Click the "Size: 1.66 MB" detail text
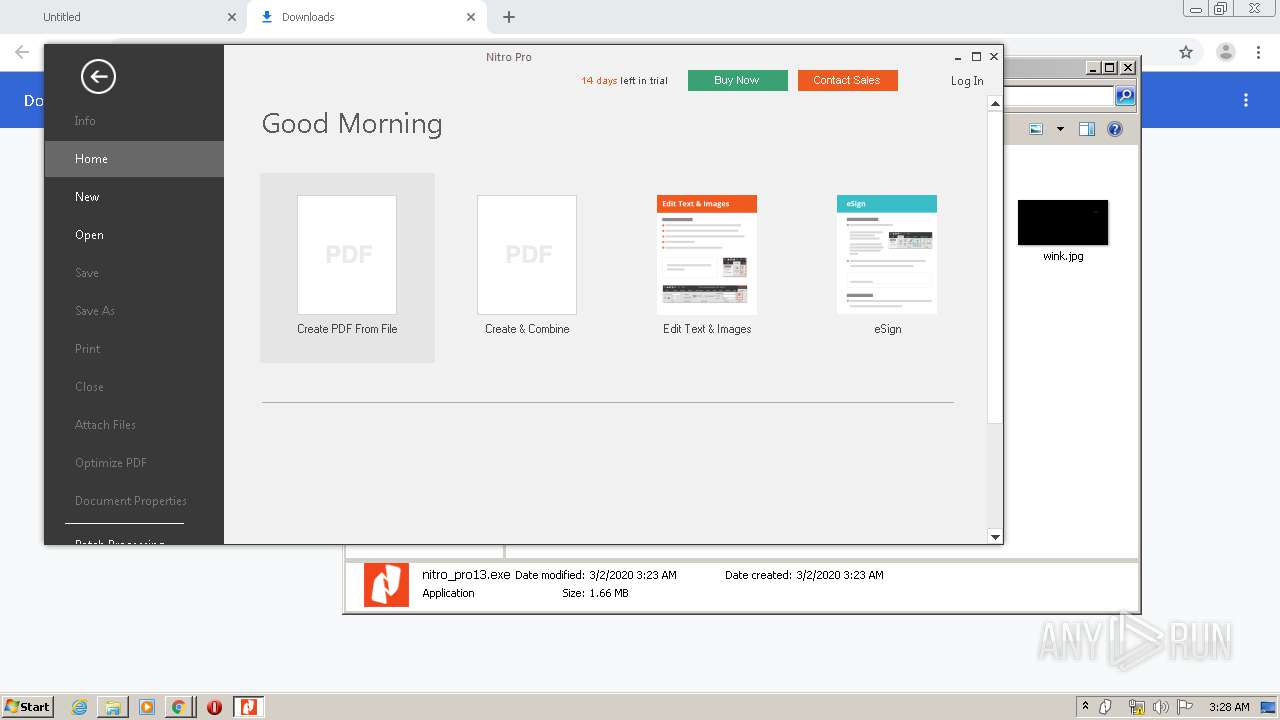This screenshot has height=720, width=1280. coord(595,593)
